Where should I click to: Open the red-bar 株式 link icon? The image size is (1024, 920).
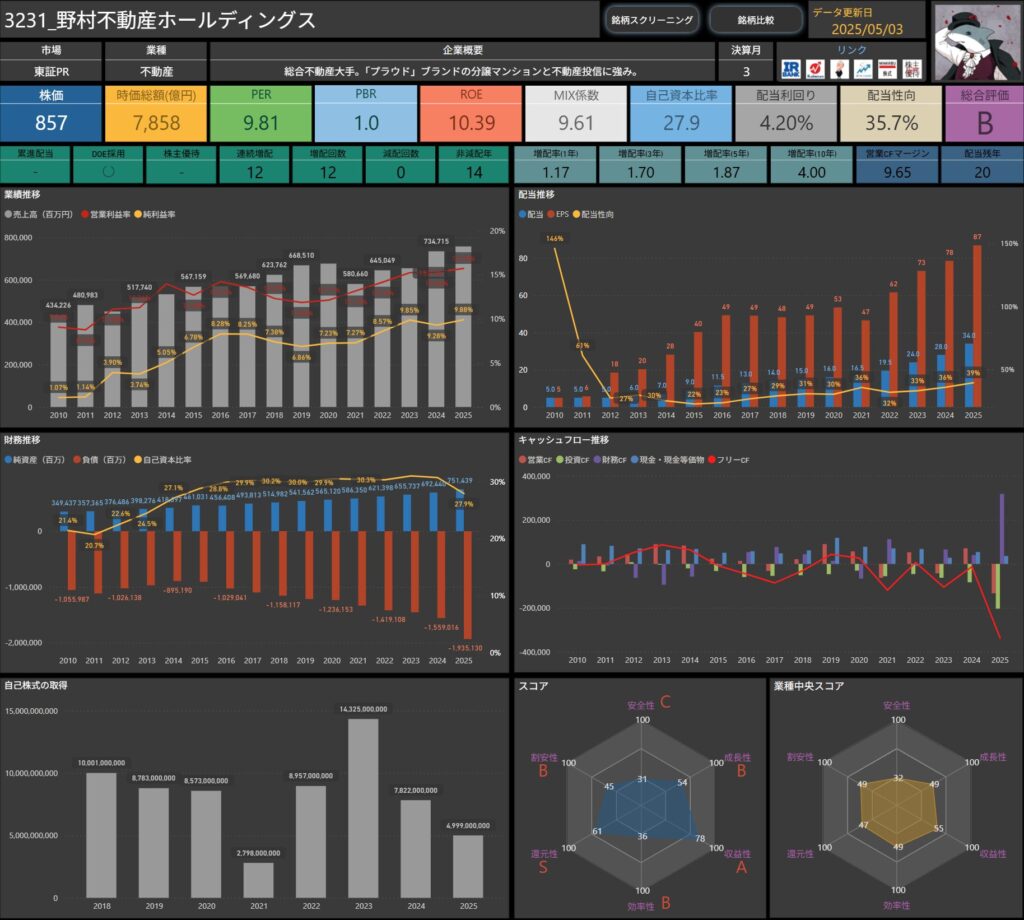[888, 69]
